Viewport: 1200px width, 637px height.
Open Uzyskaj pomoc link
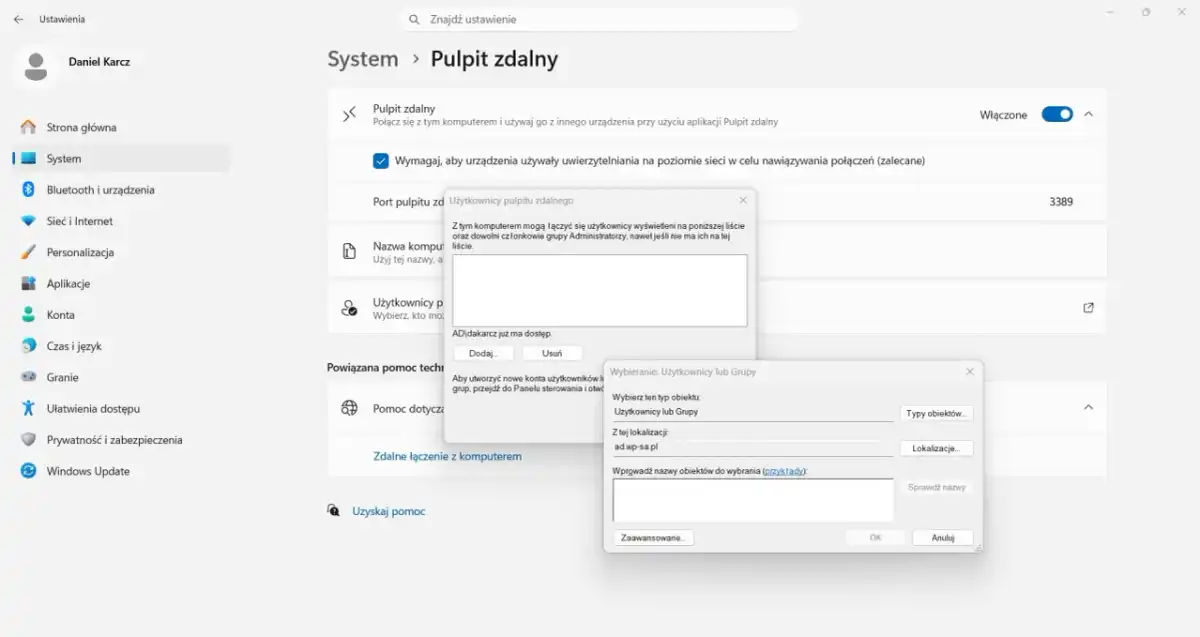[389, 511]
